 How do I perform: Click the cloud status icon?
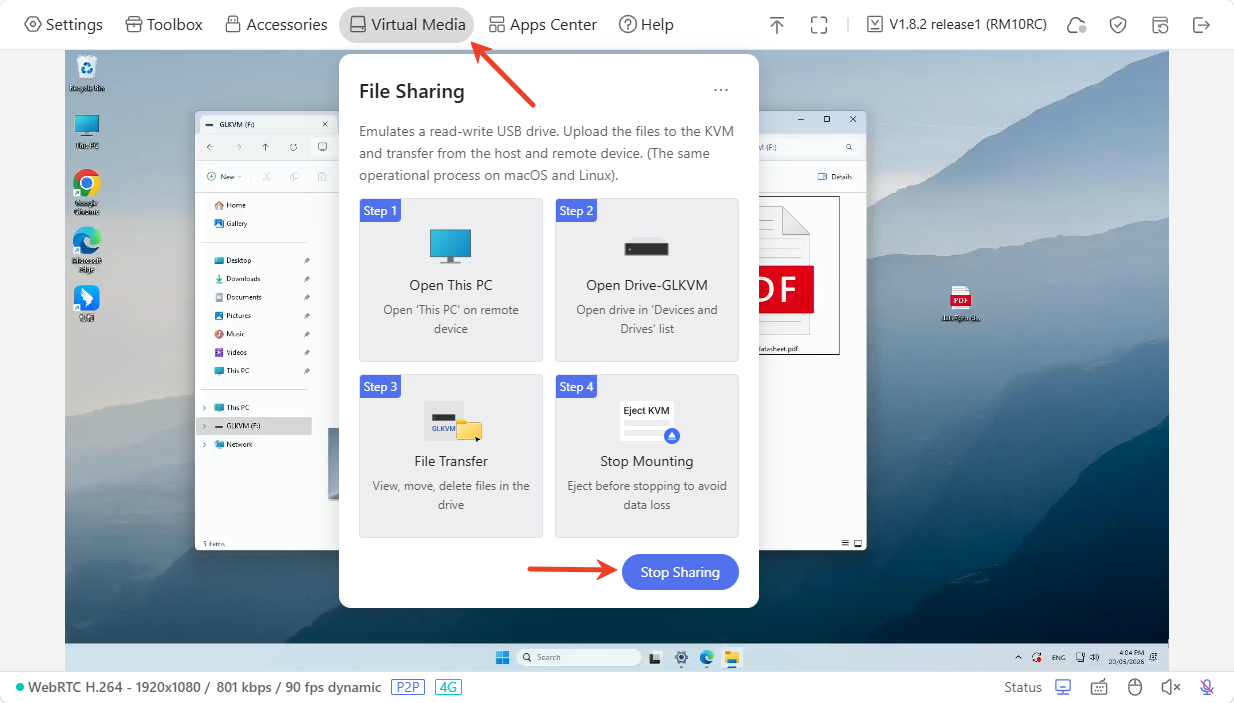point(1076,25)
